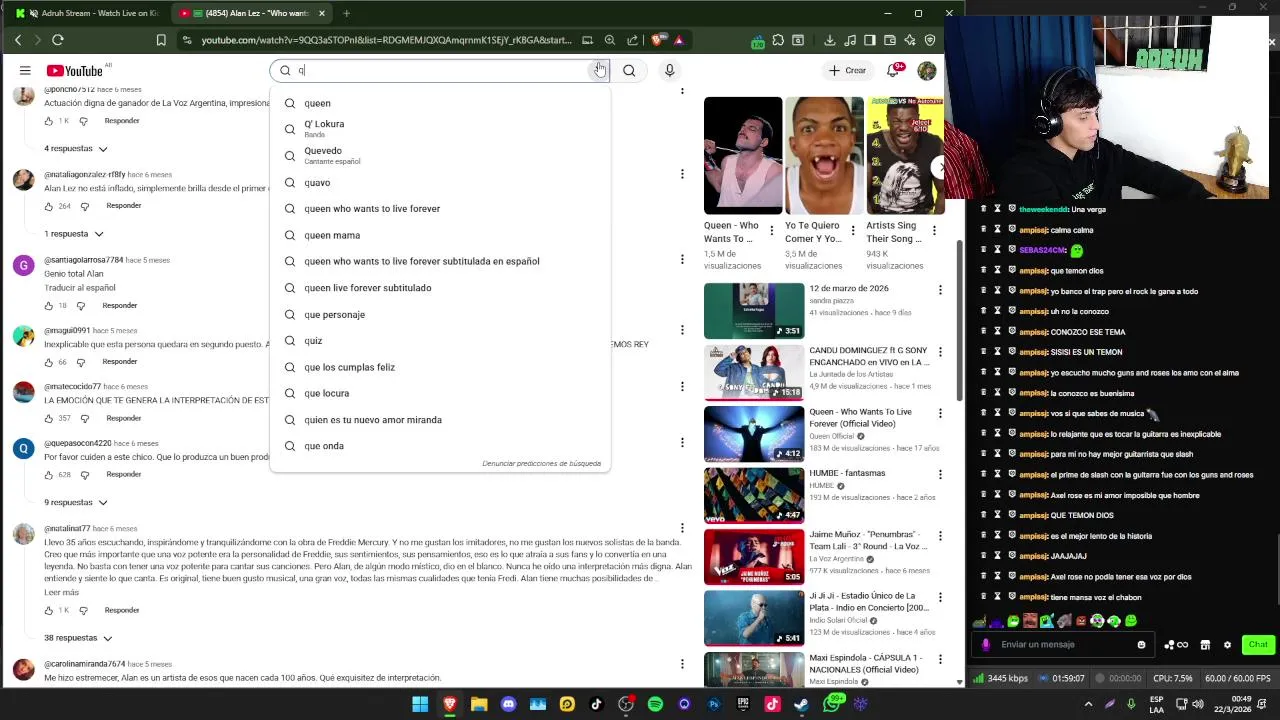Expand '1 respuesta' replies
Image resolution: width=1280 pixels, height=720 pixels.
pyautogui.click(x=73, y=233)
